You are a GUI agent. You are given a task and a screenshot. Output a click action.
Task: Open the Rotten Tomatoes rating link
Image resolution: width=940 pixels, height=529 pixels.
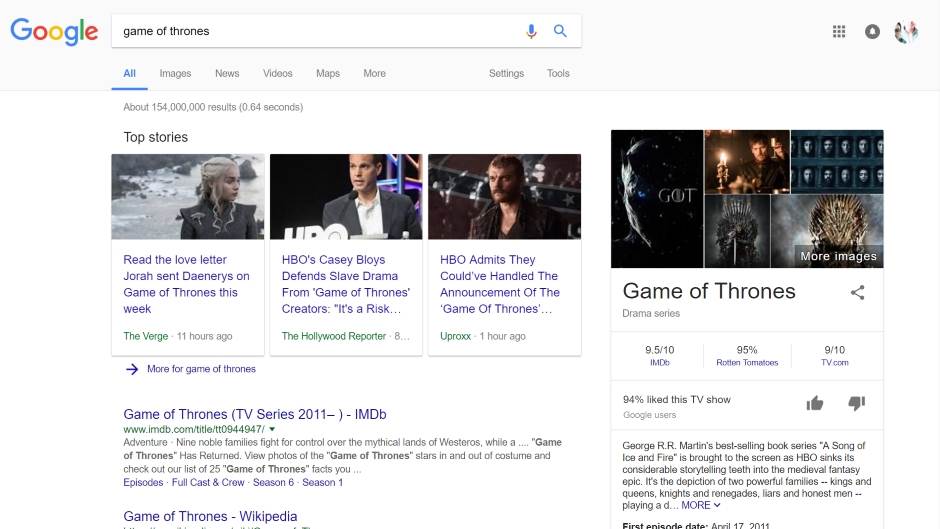(747, 362)
